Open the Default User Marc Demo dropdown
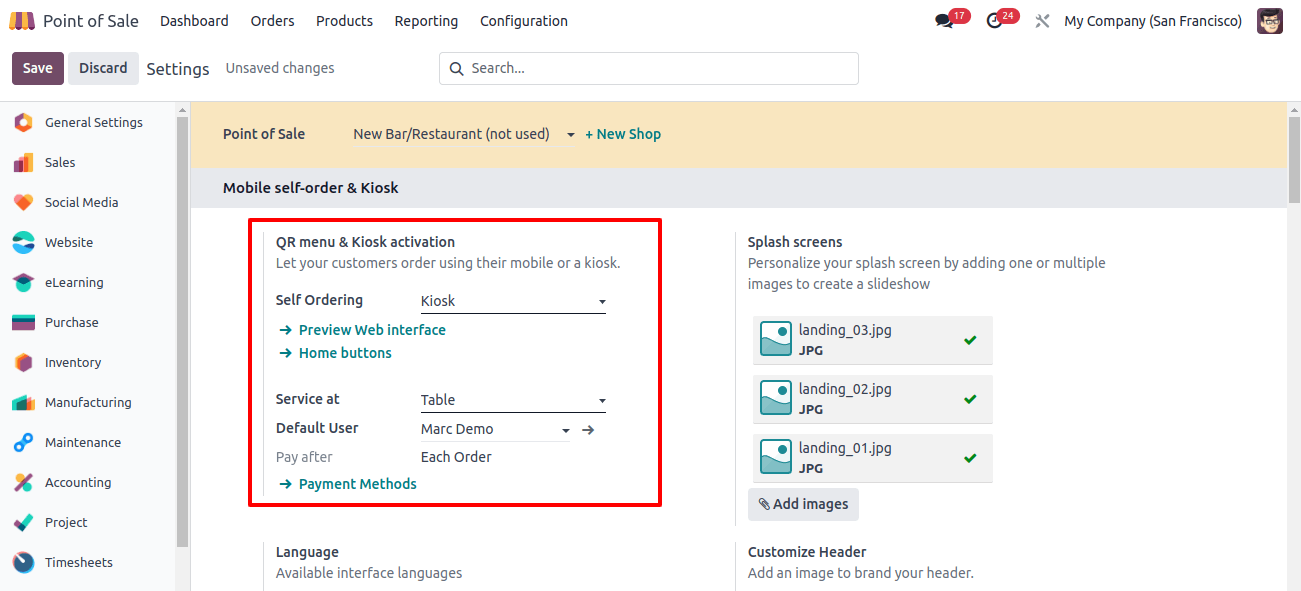This screenshot has width=1301, height=591. (x=495, y=429)
